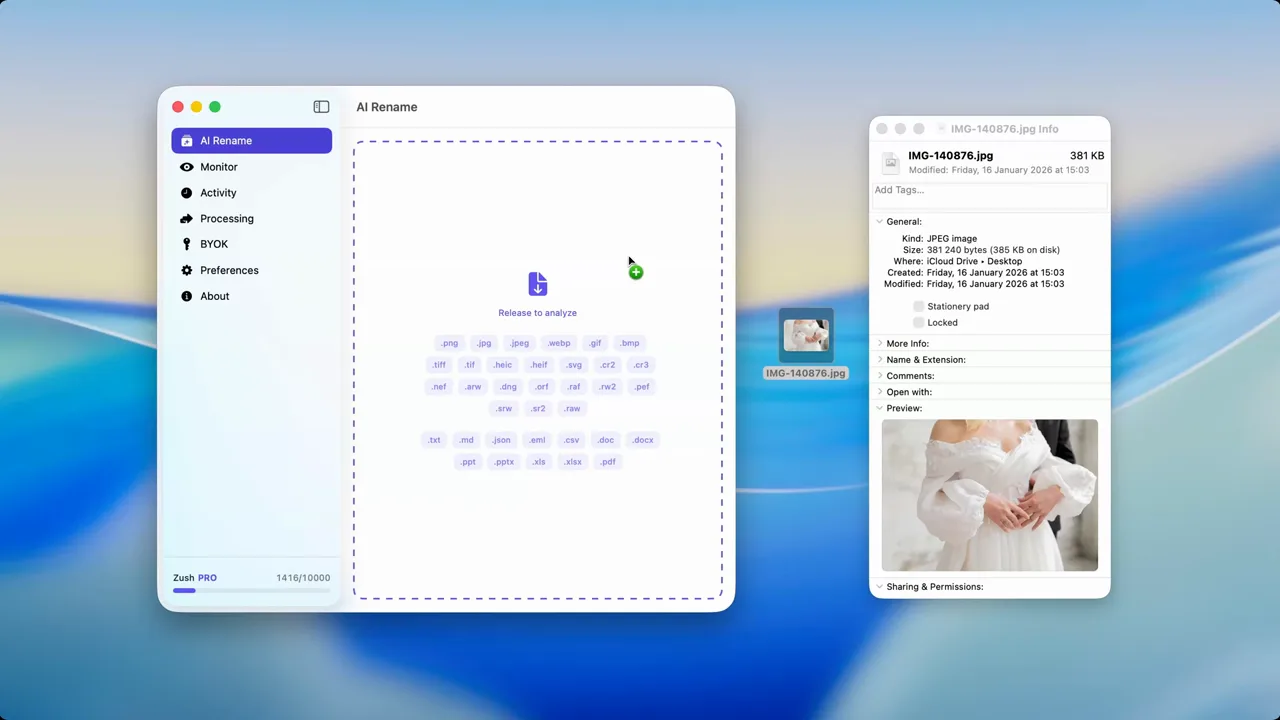Click the PRO badge next to Zush
The width and height of the screenshot is (1280, 720).
(207, 578)
